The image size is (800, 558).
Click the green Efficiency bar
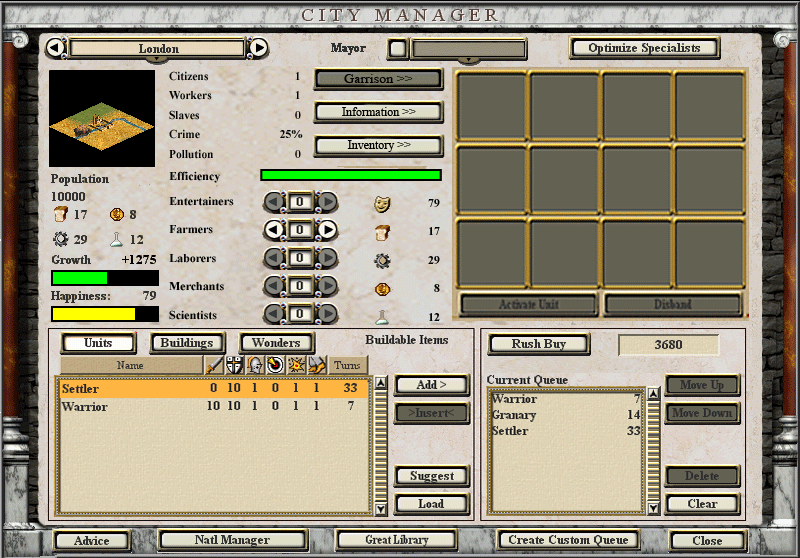350,175
